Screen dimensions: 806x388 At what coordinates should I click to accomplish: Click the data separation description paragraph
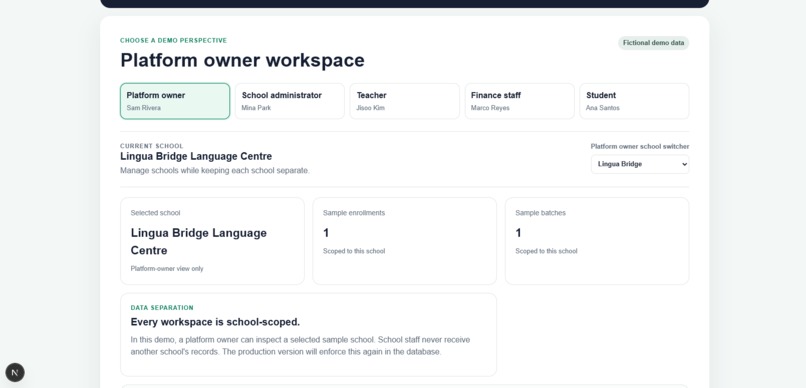[300, 346]
